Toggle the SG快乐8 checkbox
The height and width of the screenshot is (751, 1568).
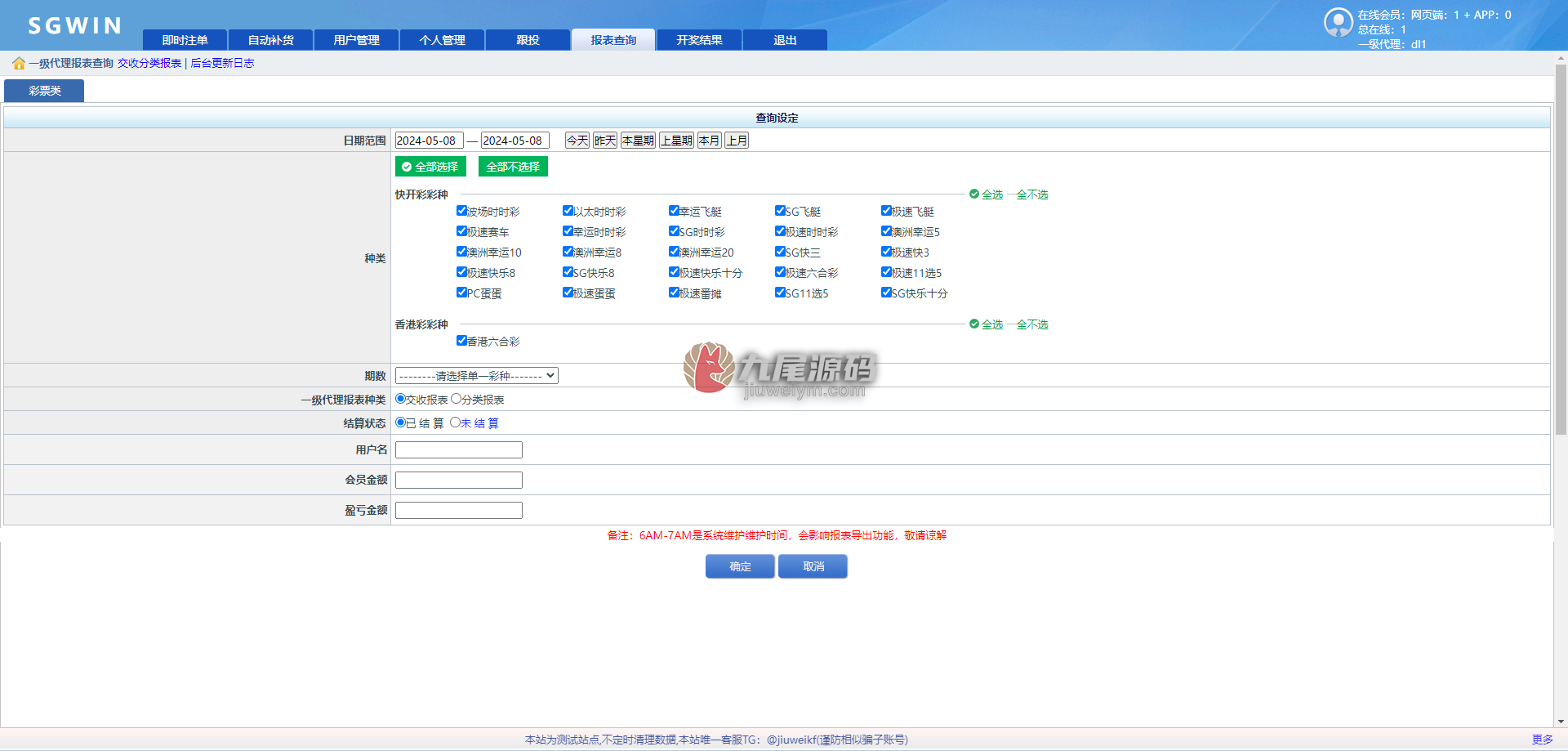[x=568, y=272]
